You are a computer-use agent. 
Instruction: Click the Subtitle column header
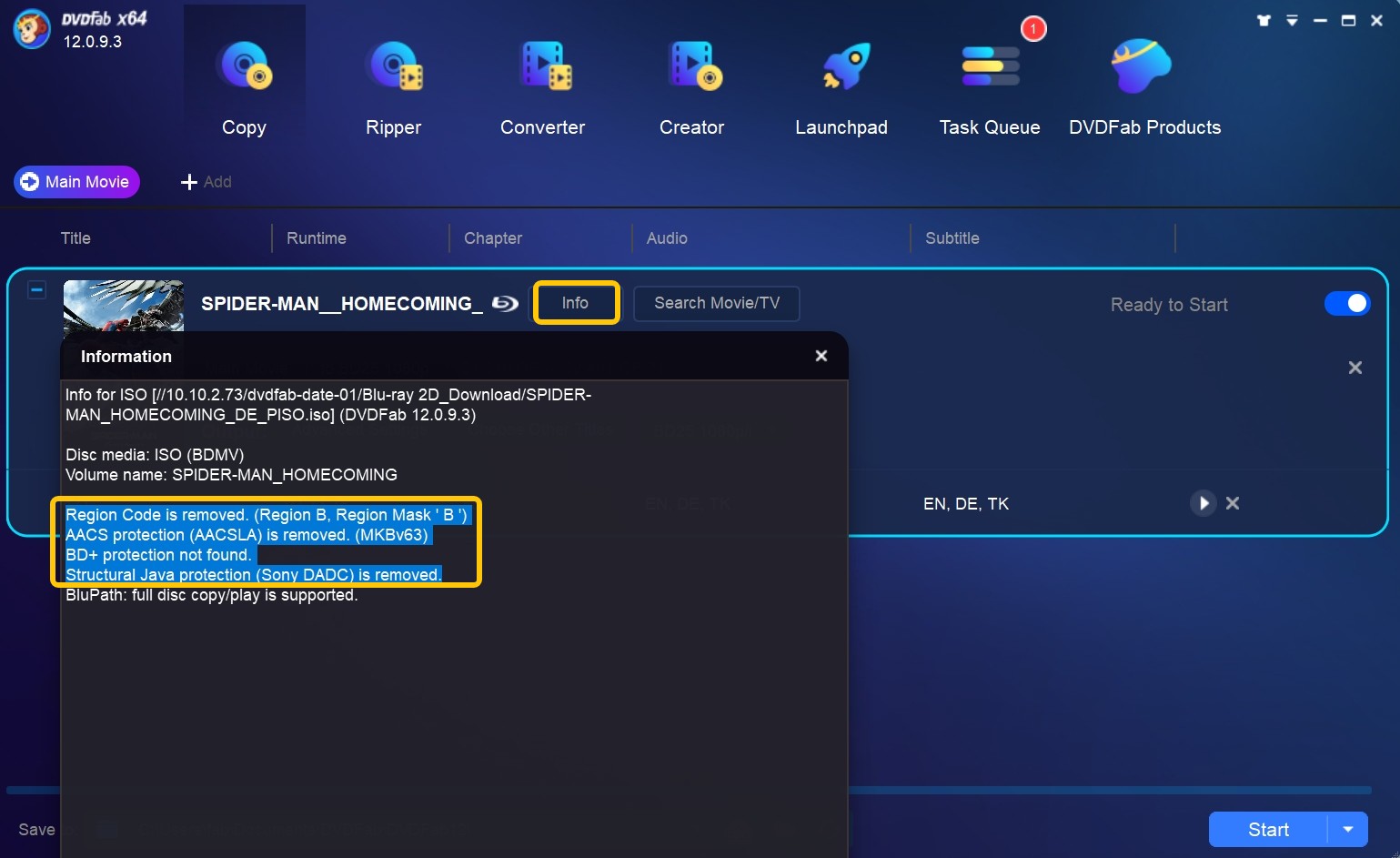pos(952,238)
